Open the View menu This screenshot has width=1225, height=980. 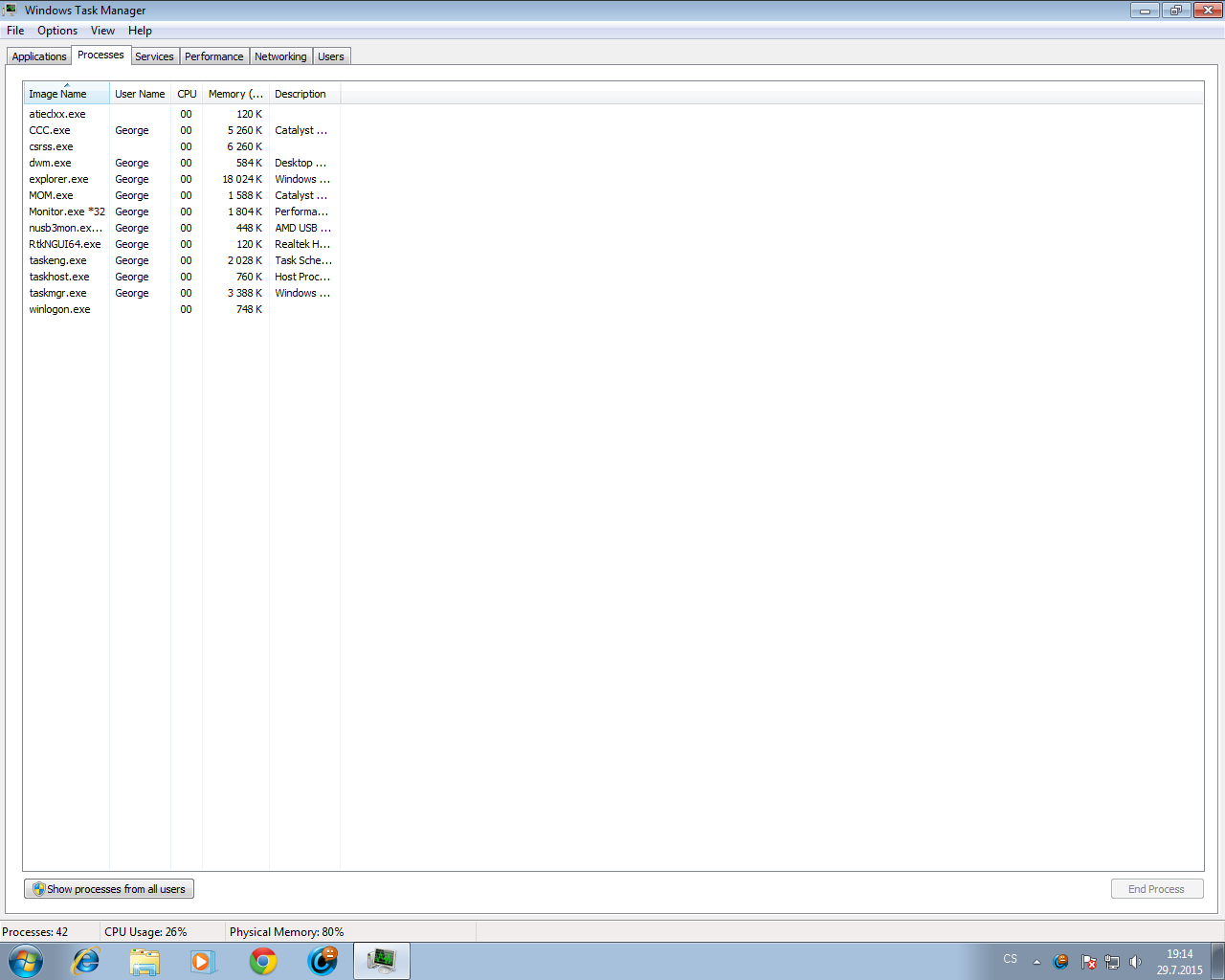pyautogui.click(x=102, y=31)
